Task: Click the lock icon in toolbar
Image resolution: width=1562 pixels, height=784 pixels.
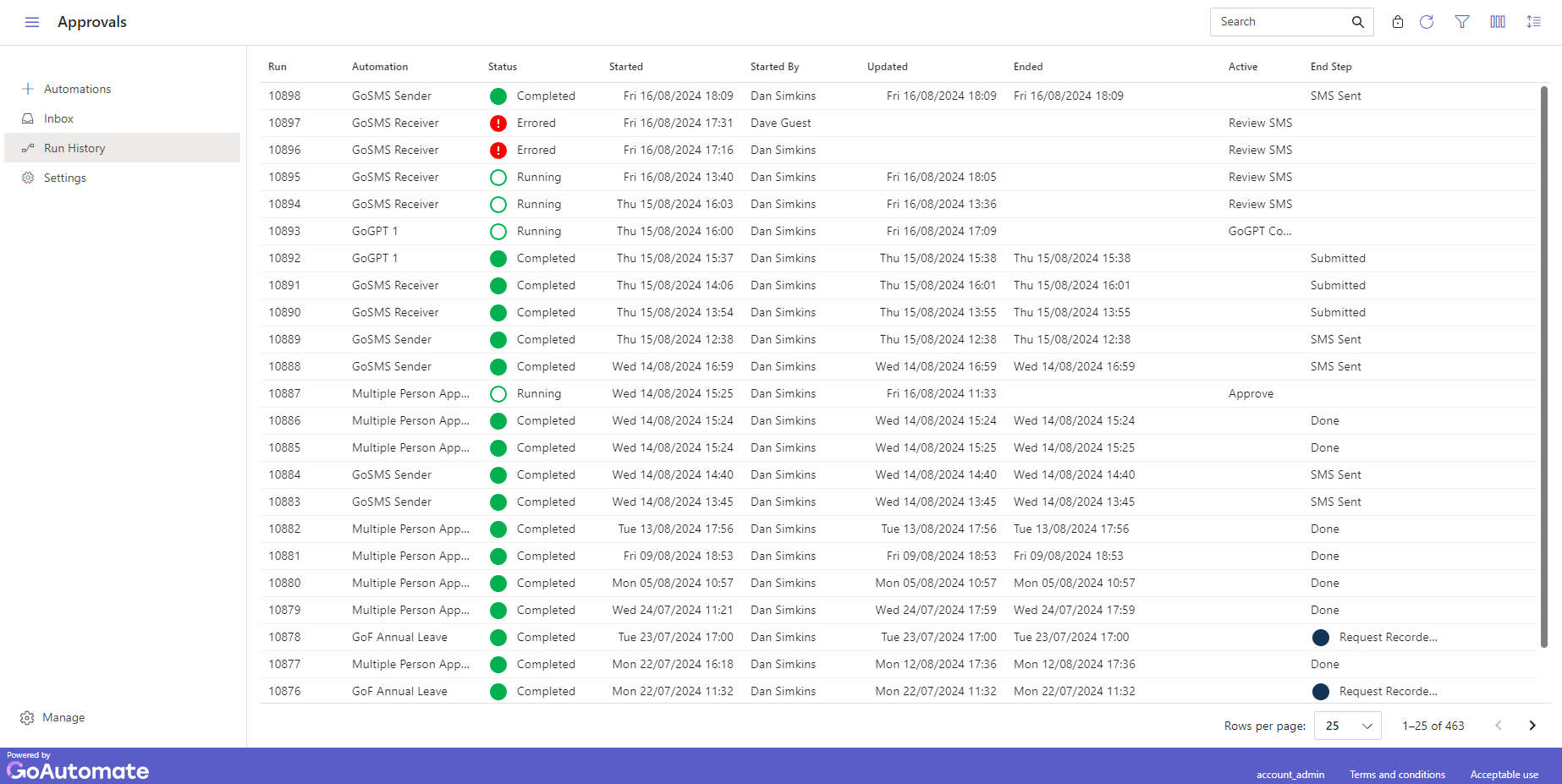Action: (x=1398, y=22)
